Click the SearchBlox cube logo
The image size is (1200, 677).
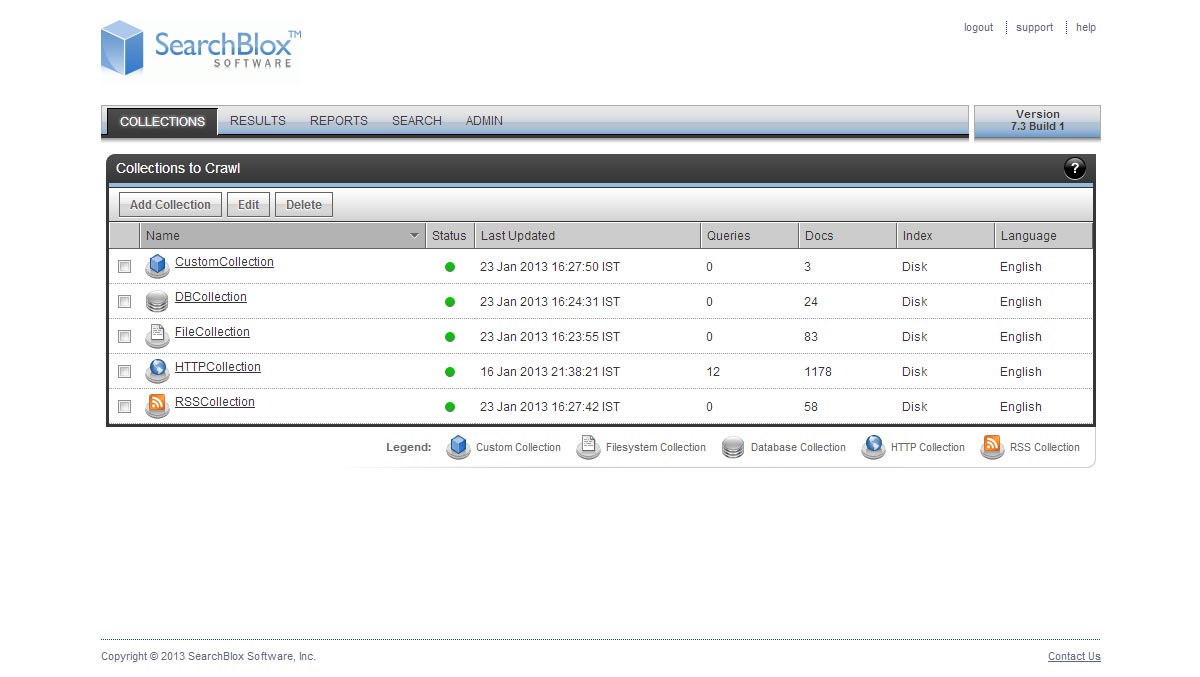(x=122, y=48)
